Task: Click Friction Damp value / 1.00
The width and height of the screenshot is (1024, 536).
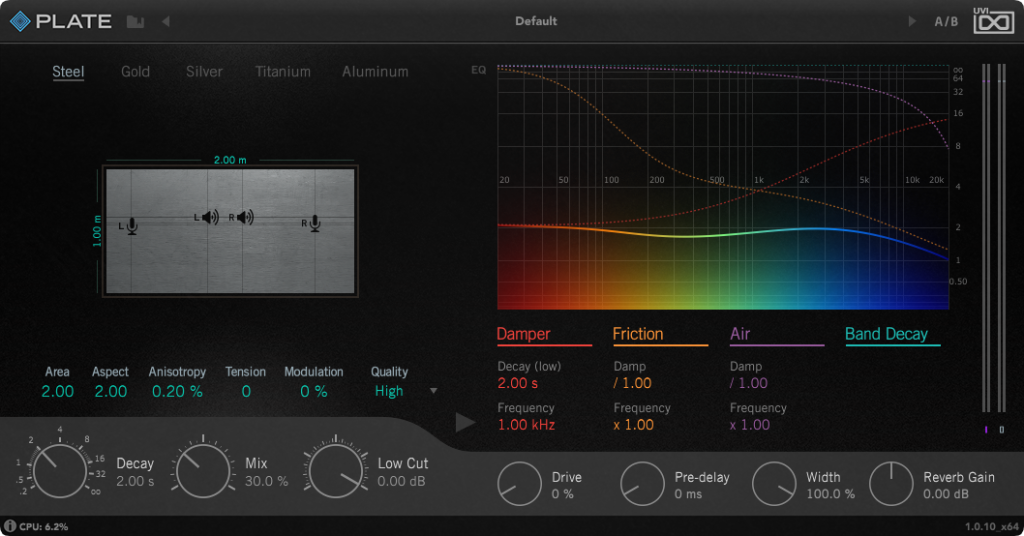Action: pyautogui.click(x=632, y=383)
